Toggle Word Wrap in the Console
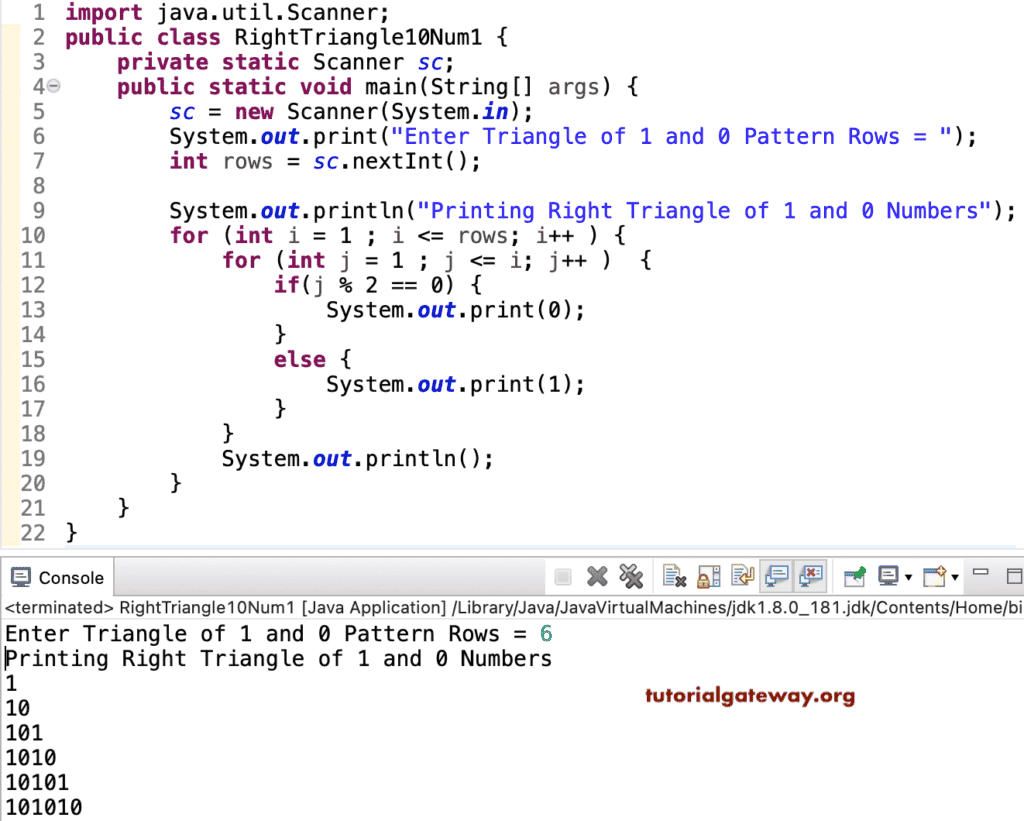The height and width of the screenshot is (821, 1024). (741, 575)
